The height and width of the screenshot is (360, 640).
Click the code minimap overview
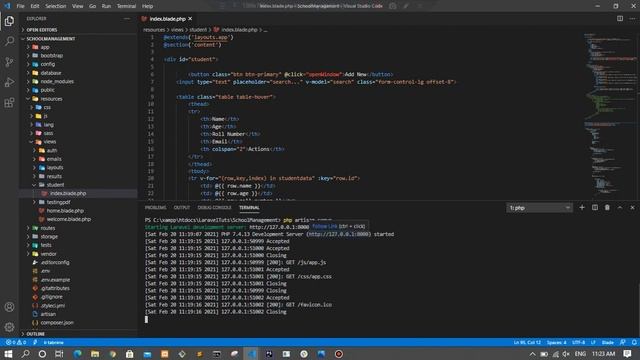(x=609, y=114)
